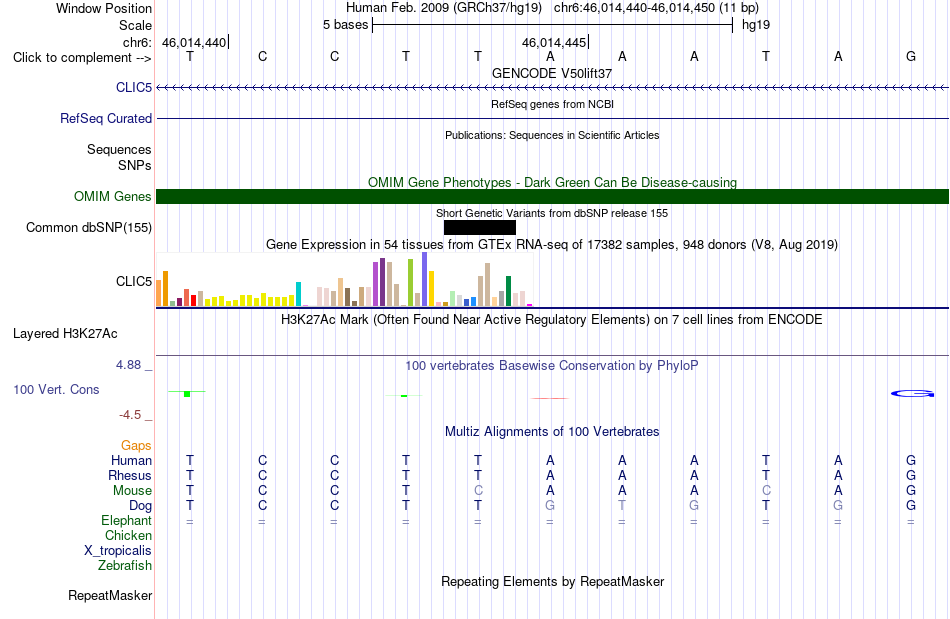Select the Elephant alignment row label
This screenshot has width=950, height=619.
127,520
